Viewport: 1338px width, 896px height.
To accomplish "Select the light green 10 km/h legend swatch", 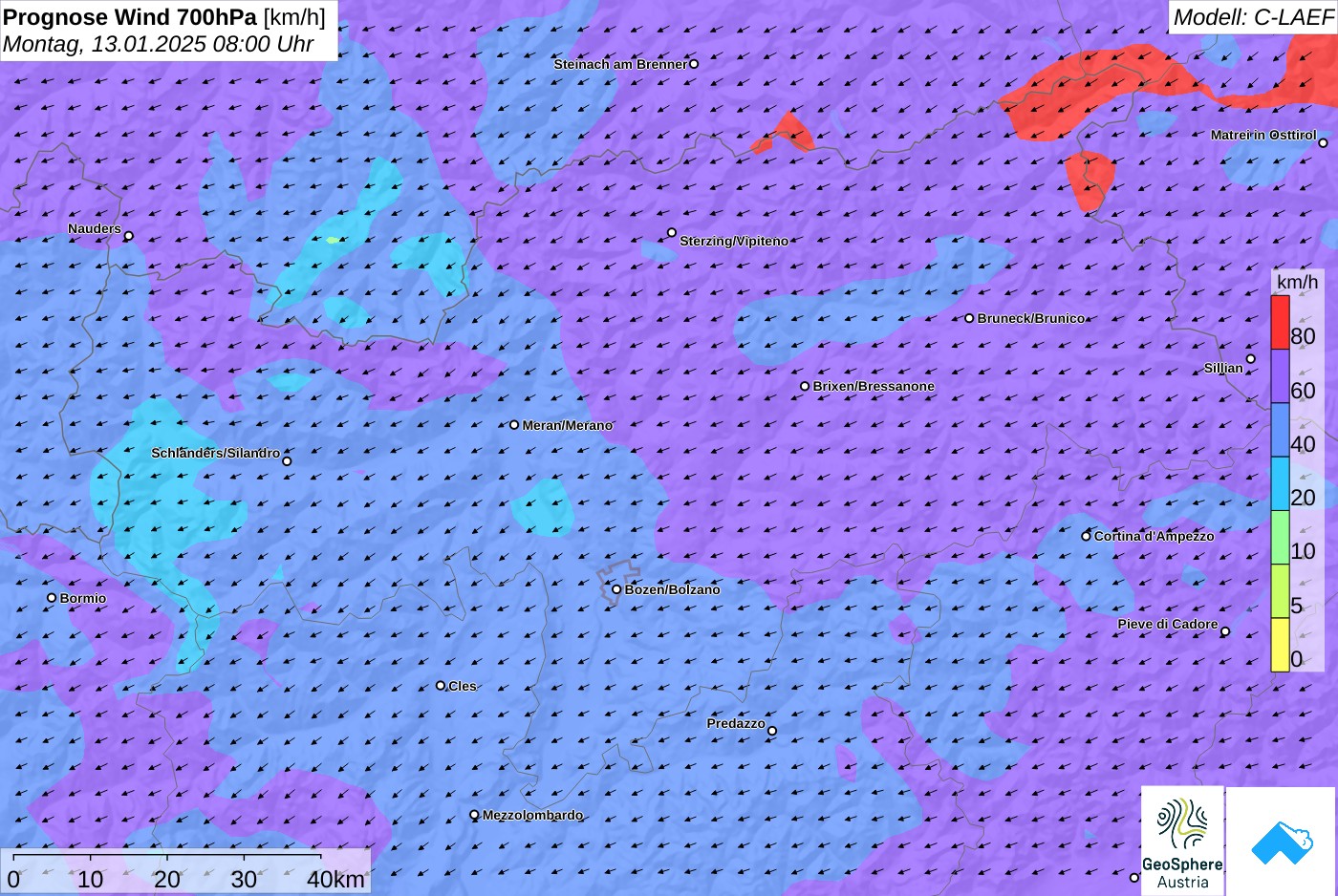I will click(1280, 538).
